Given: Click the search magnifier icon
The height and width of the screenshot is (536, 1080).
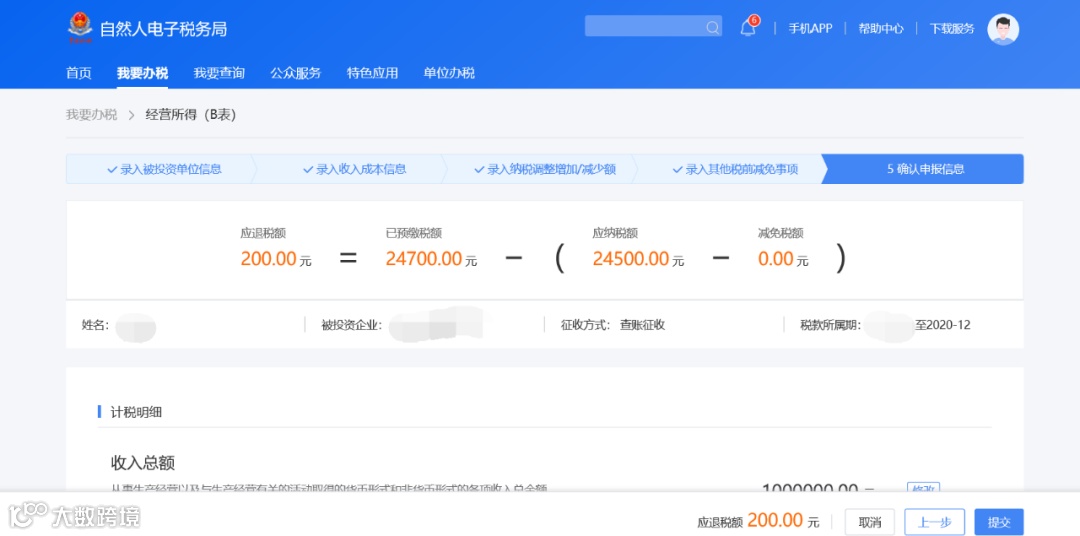Looking at the screenshot, I should point(712,28).
